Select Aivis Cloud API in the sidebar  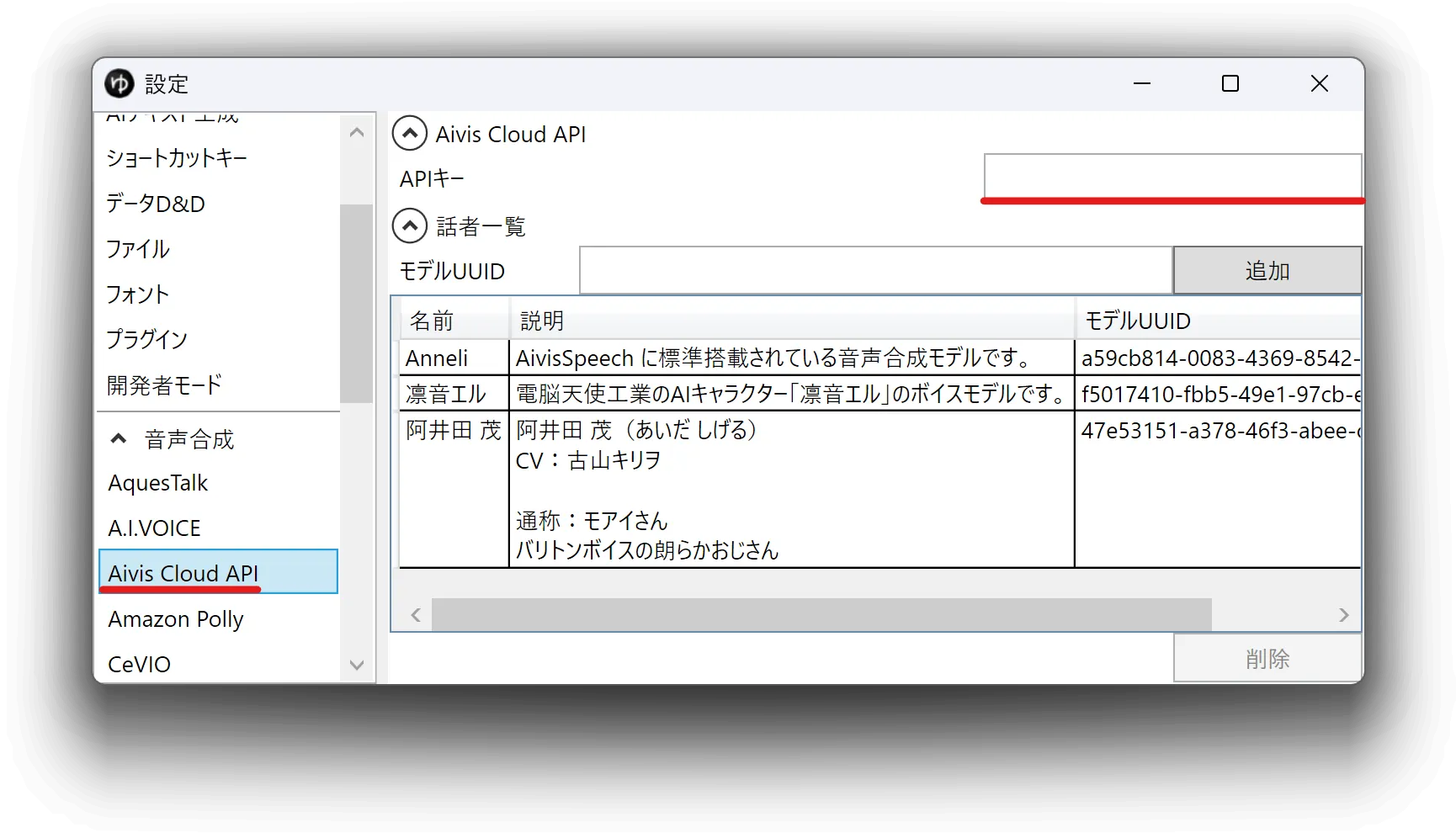point(218,572)
